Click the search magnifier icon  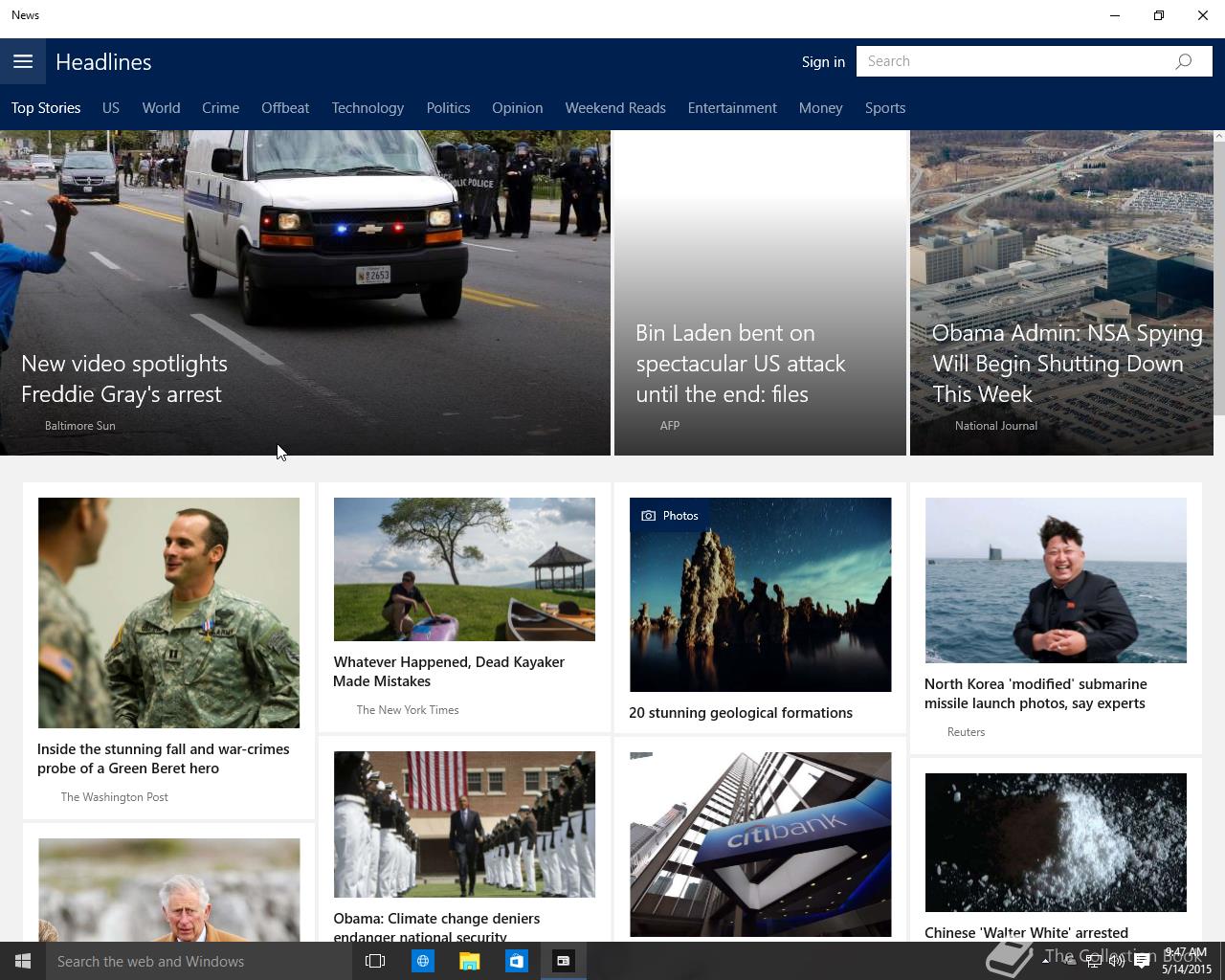pyautogui.click(x=1184, y=61)
